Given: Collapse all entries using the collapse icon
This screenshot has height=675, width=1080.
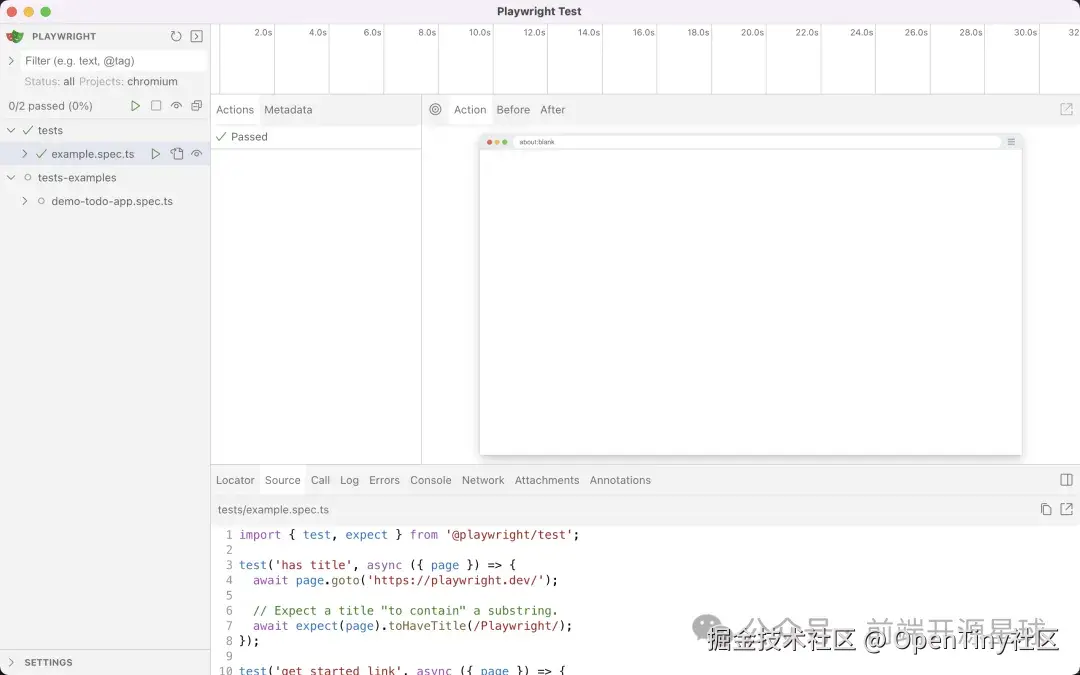Looking at the screenshot, I should [x=197, y=106].
